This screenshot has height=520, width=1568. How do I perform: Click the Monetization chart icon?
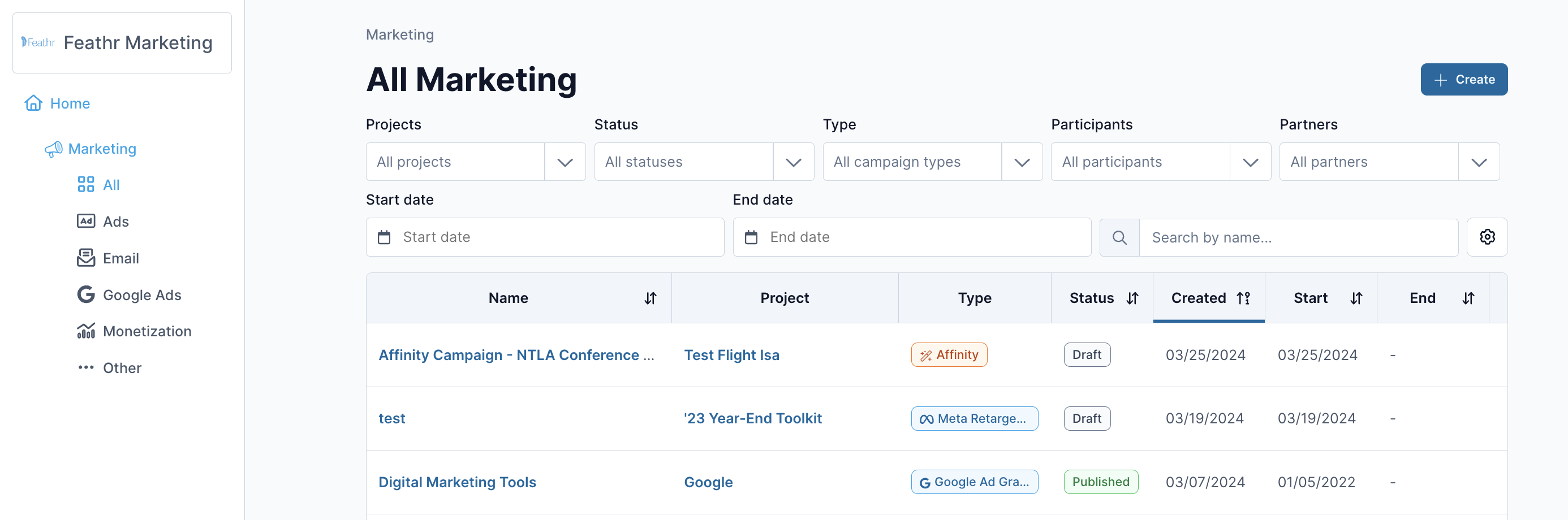point(86,331)
